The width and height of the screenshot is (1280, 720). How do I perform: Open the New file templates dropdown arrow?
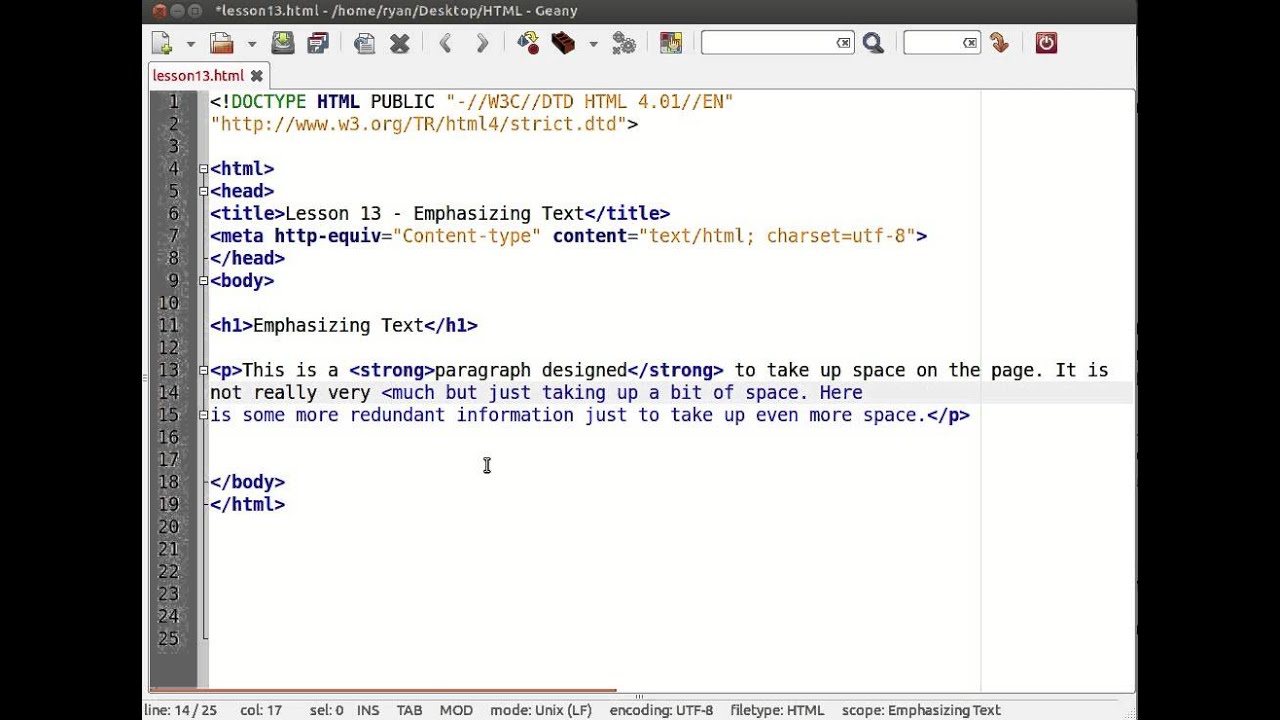(190, 44)
